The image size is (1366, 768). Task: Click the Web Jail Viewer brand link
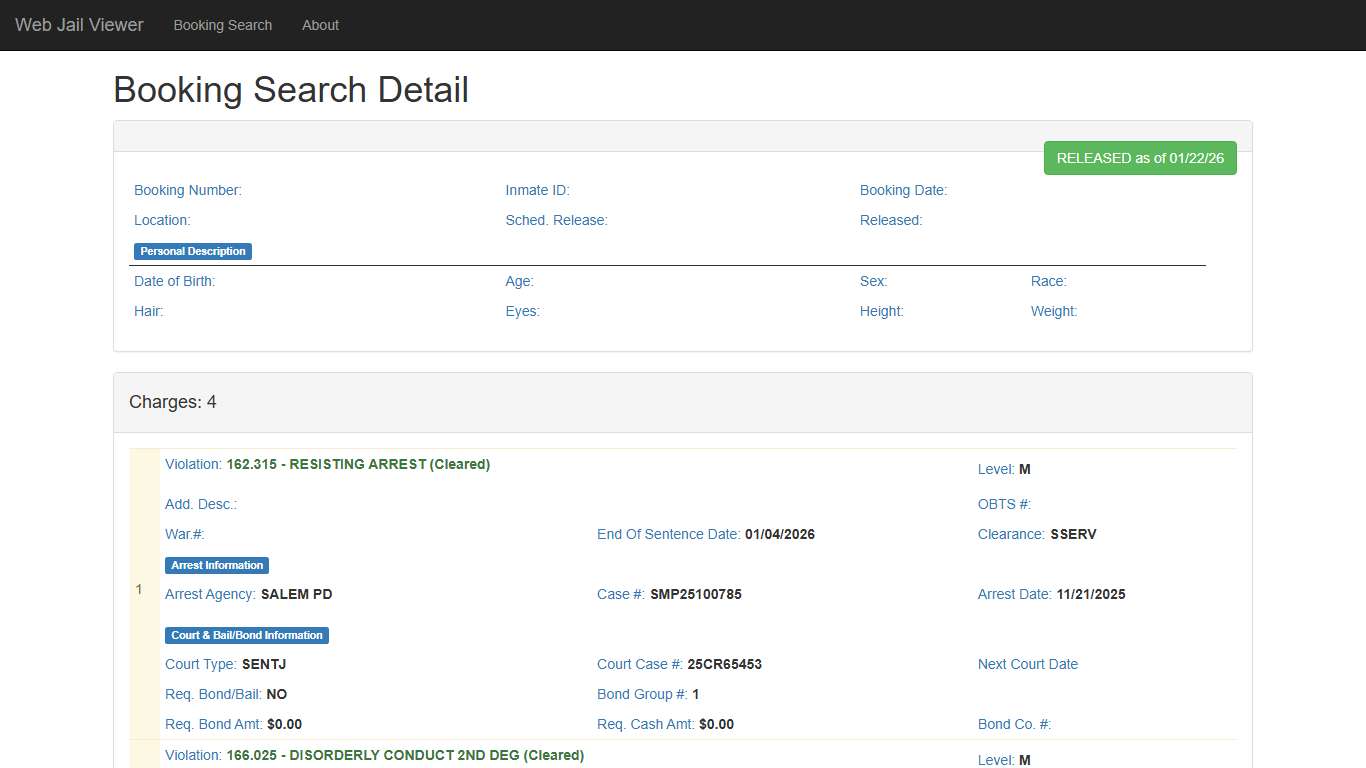coord(79,25)
